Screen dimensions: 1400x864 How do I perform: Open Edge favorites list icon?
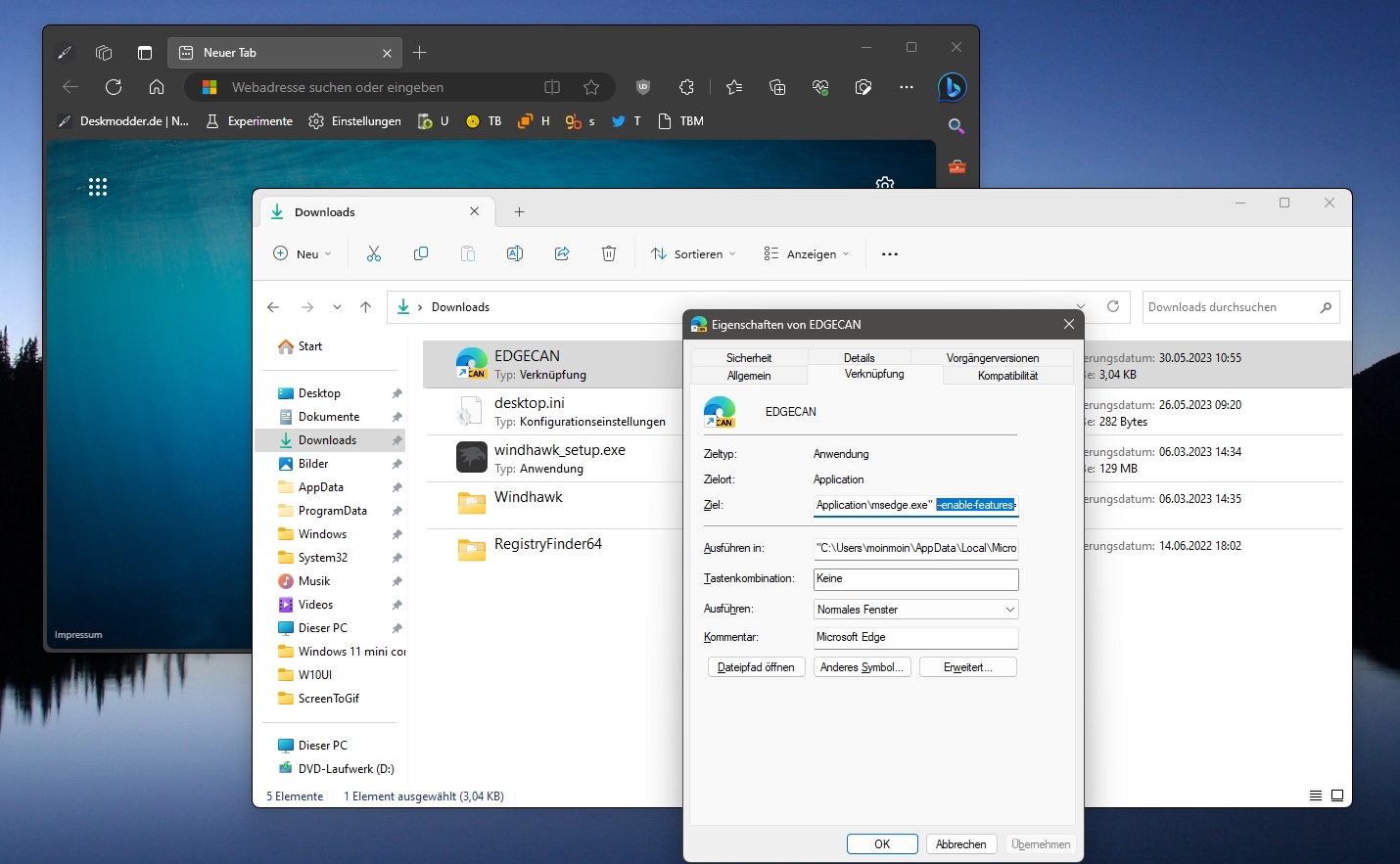tap(734, 87)
